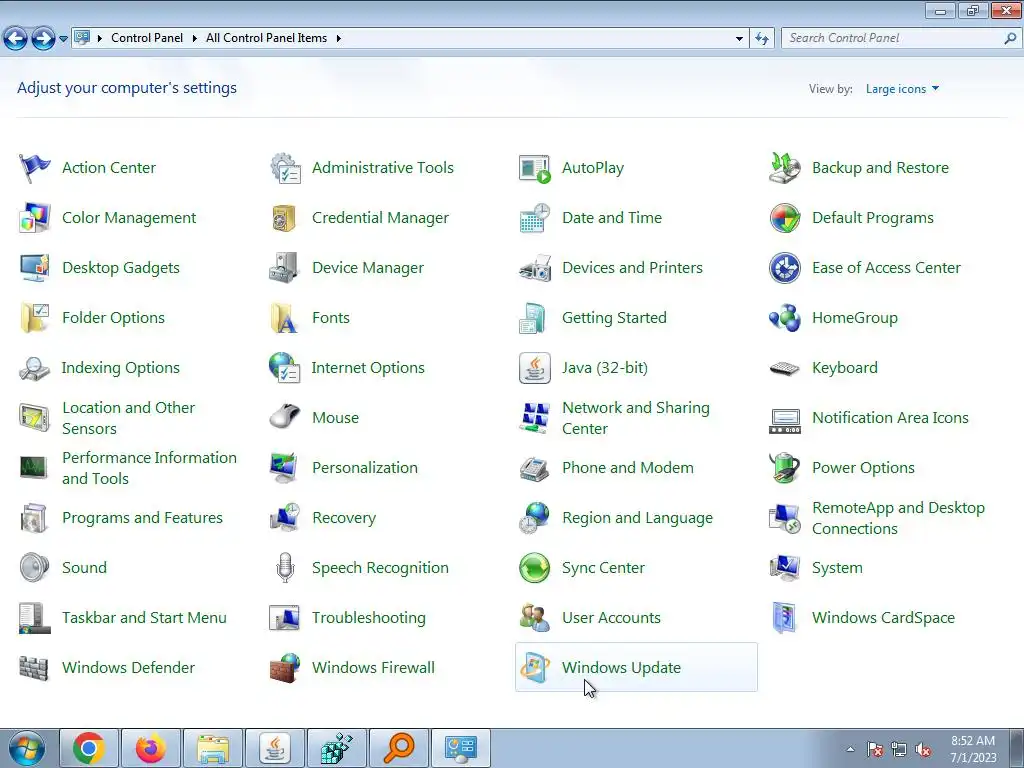
Task: Click the Backup and Restore icon
Action: coord(784,168)
